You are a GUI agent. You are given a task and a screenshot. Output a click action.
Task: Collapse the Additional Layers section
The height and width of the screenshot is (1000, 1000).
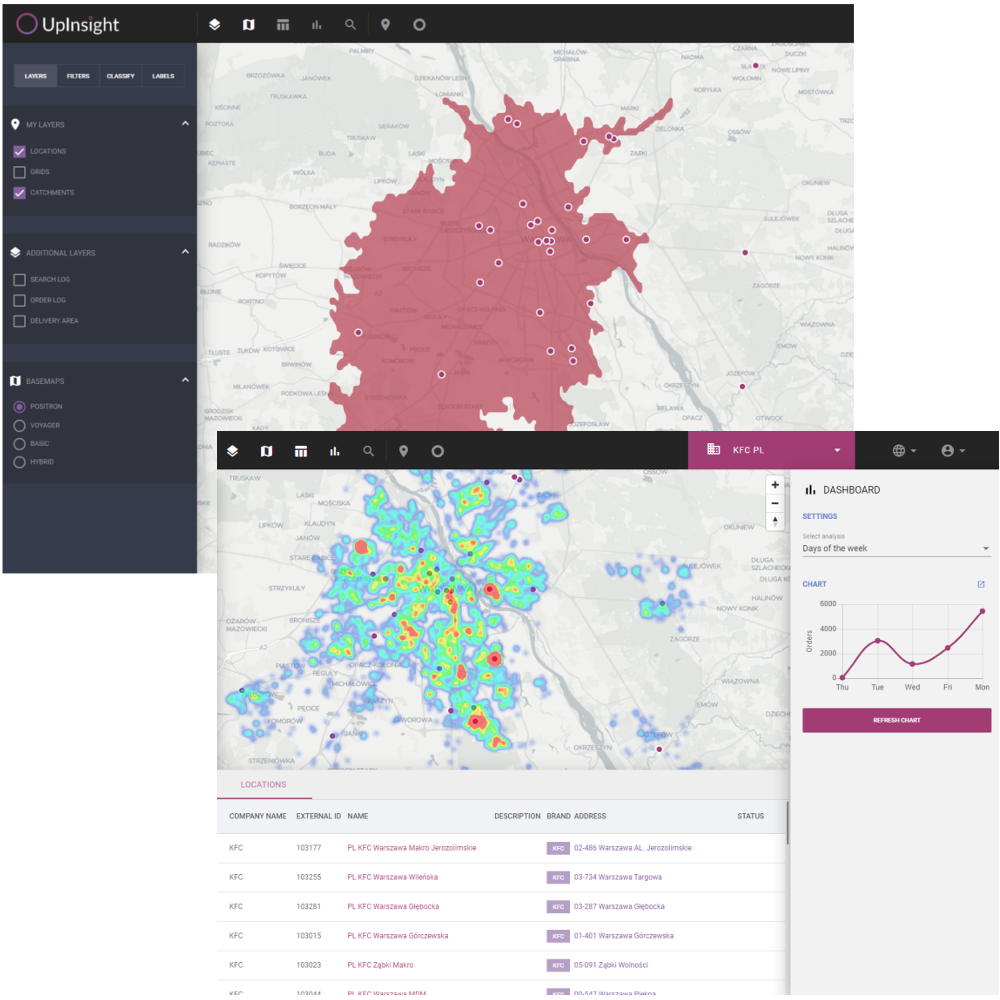point(185,252)
